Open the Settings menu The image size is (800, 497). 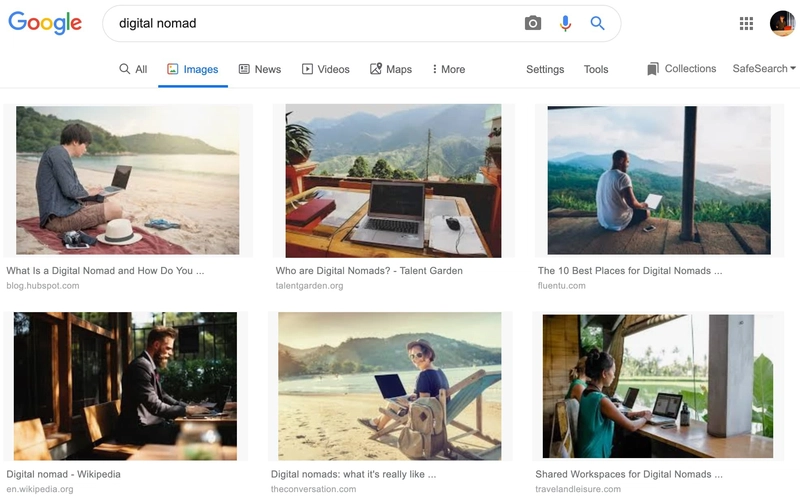[x=545, y=69]
